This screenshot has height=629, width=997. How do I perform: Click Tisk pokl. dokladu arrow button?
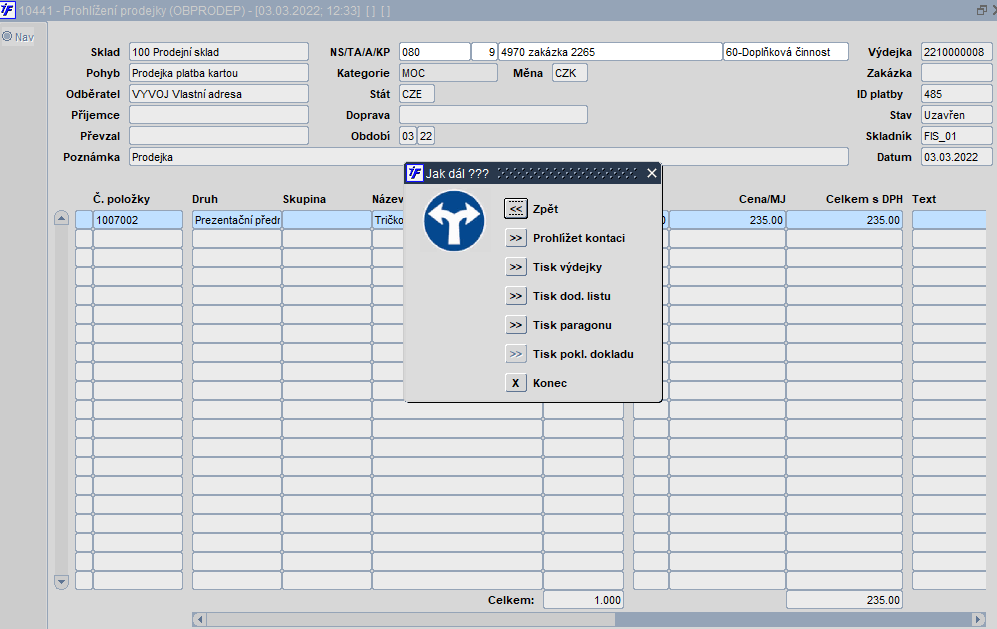tap(516, 354)
